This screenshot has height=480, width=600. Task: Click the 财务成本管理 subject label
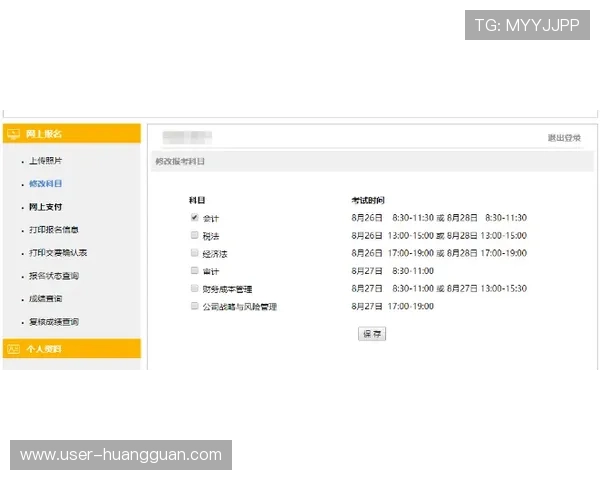pyautogui.click(x=227, y=289)
